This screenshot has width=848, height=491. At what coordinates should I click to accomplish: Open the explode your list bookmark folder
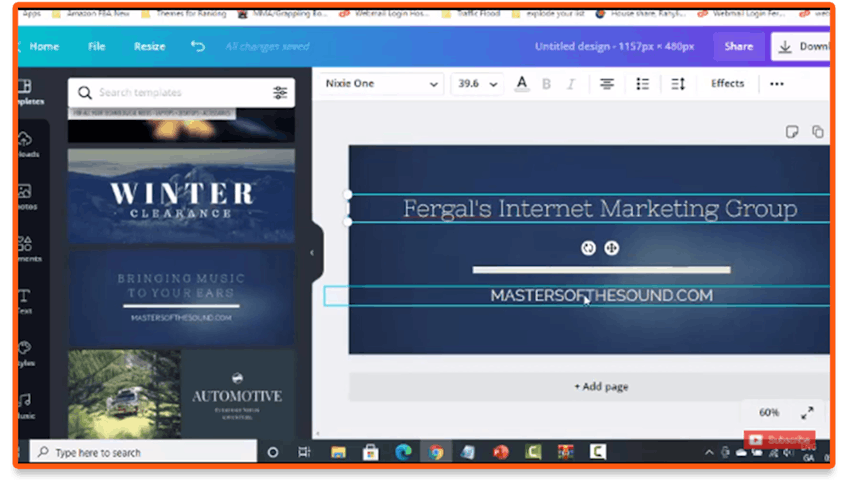click(548, 14)
